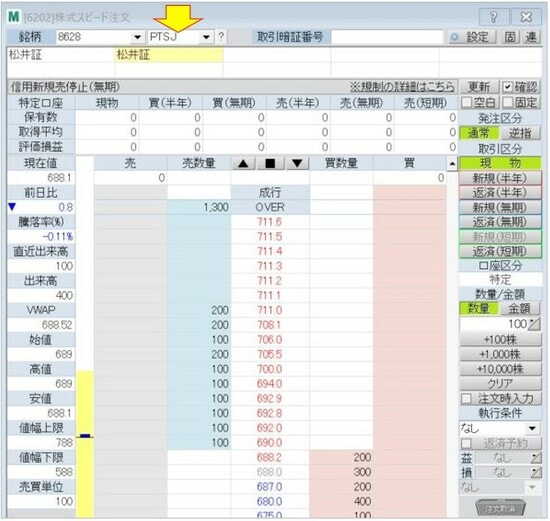Check the 返済予約 checkbox
This screenshot has width=550, height=521.
pos(466,443)
